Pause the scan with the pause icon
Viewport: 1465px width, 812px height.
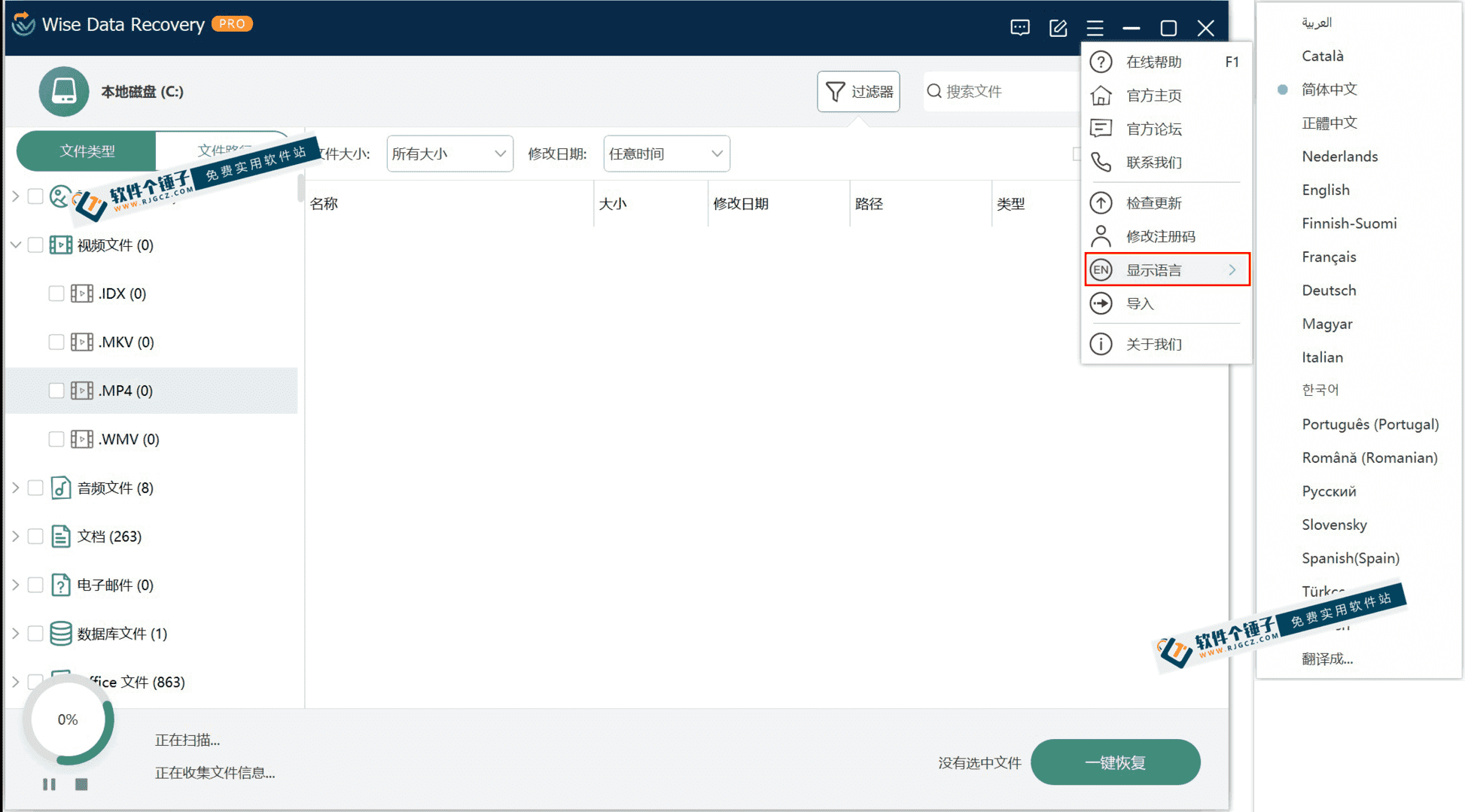(x=50, y=784)
